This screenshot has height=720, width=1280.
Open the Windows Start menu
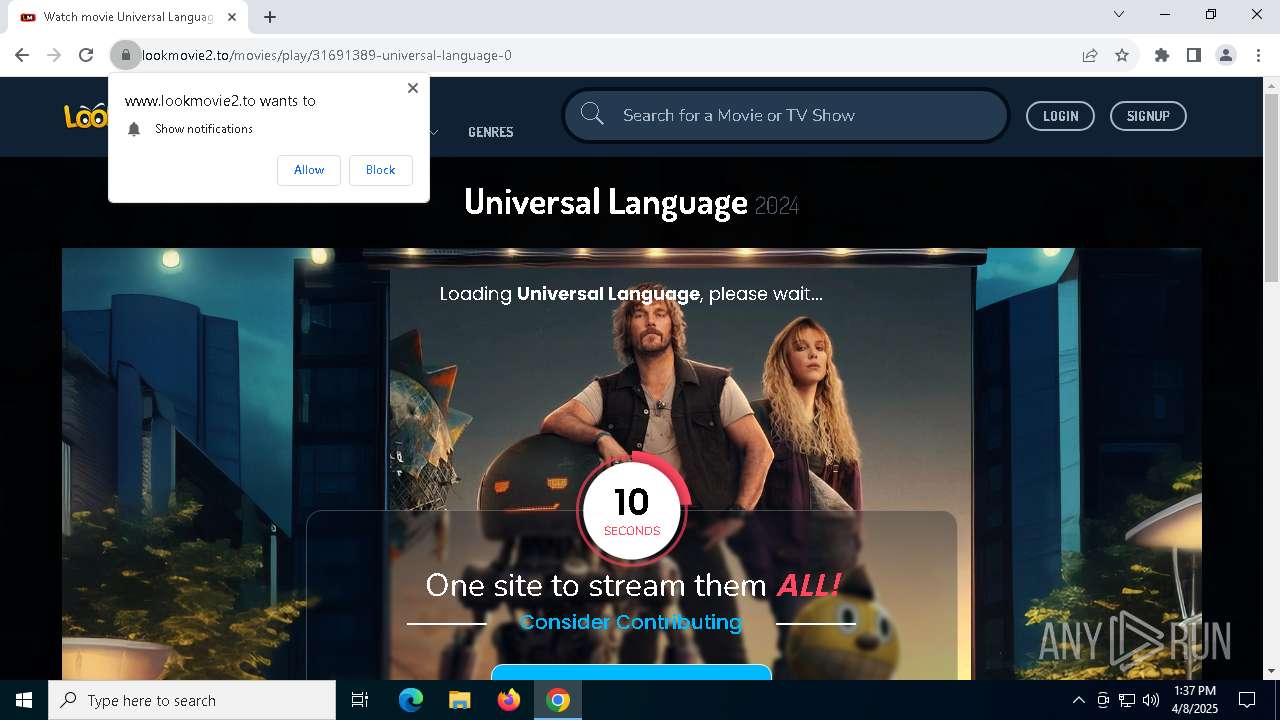pos(24,700)
